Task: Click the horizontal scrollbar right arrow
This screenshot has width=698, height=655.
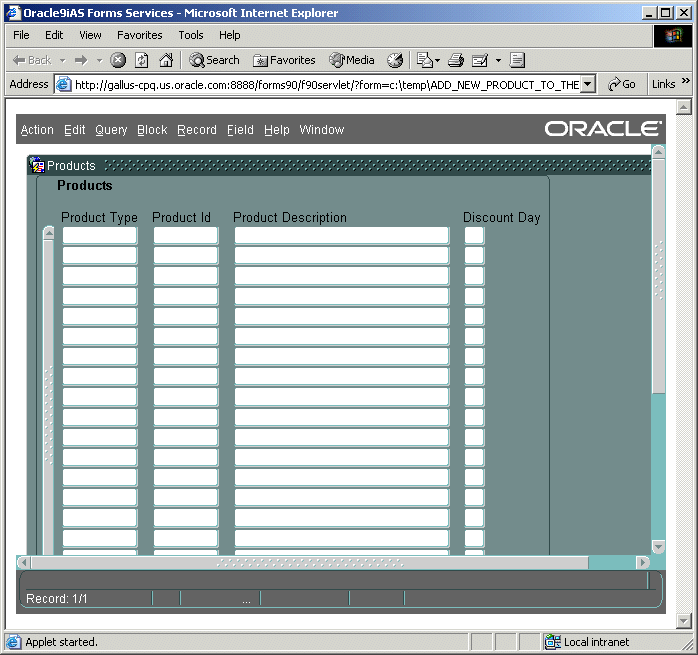Action: tap(643, 563)
